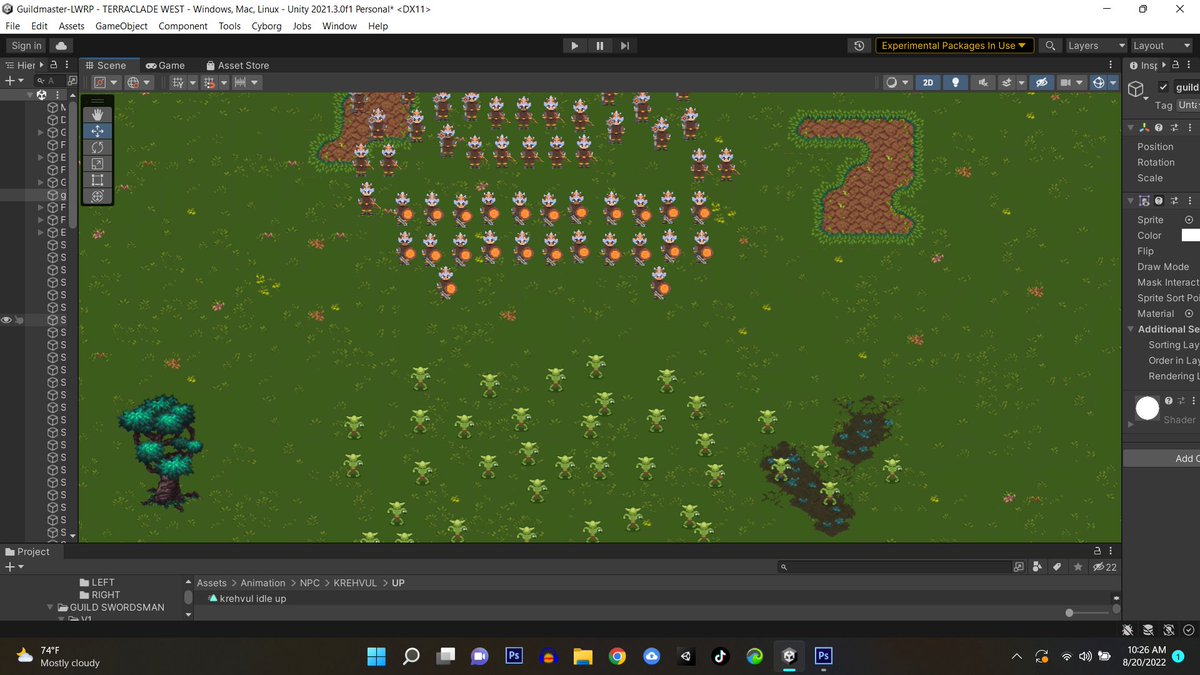Toggle the eye visibility icon in Hierarchy
Viewport: 1200px width, 675px height.
(x=7, y=320)
